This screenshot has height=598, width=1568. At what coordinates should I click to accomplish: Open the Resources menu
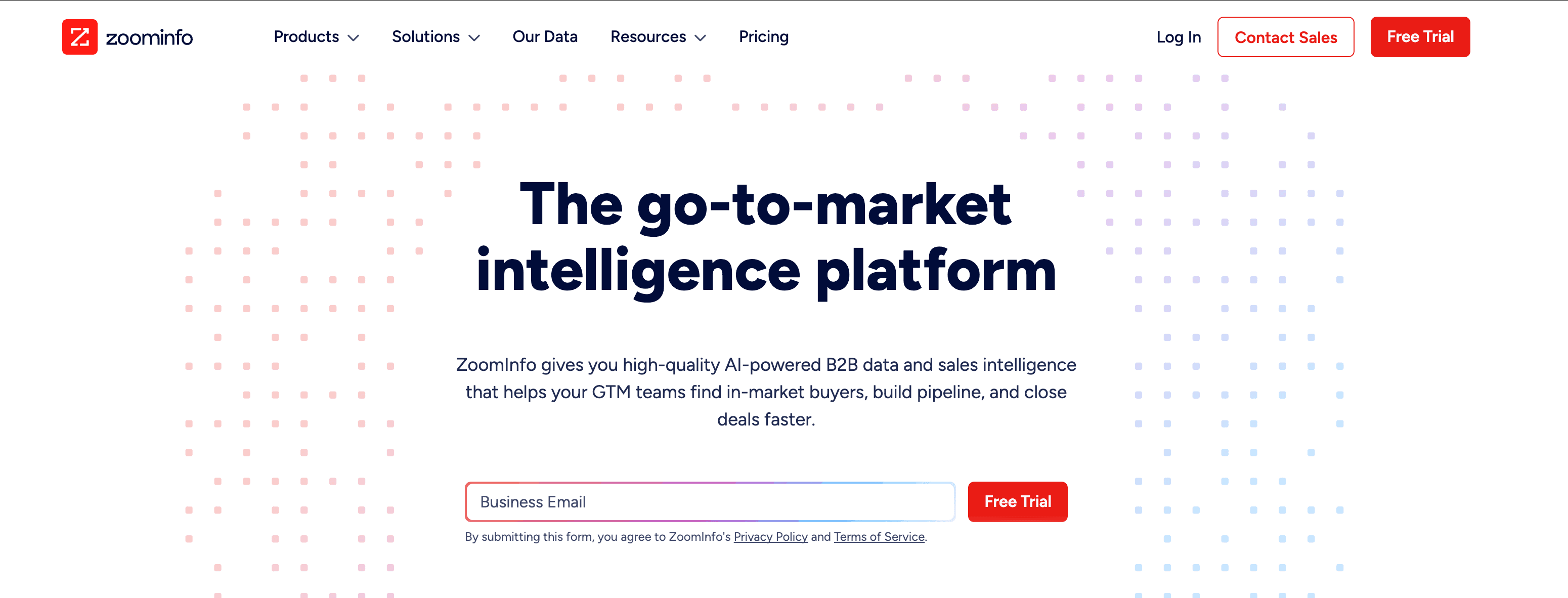click(x=647, y=37)
